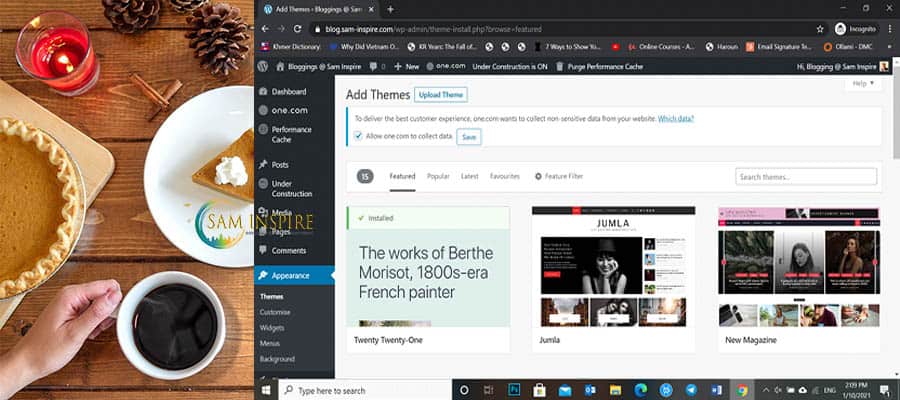Open Dashboard from the sidebar
Viewport: 900px width, 400px height.
click(x=288, y=92)
